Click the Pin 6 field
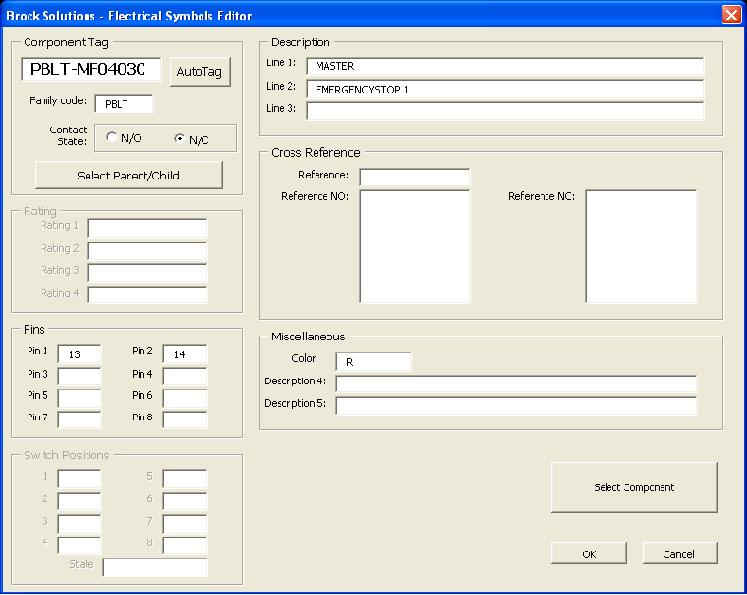 click(185, 398)
